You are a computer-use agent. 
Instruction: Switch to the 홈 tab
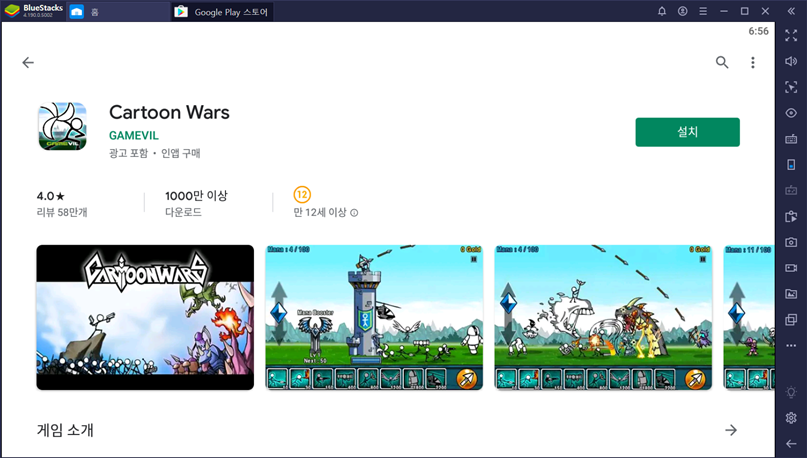[118, 11]
